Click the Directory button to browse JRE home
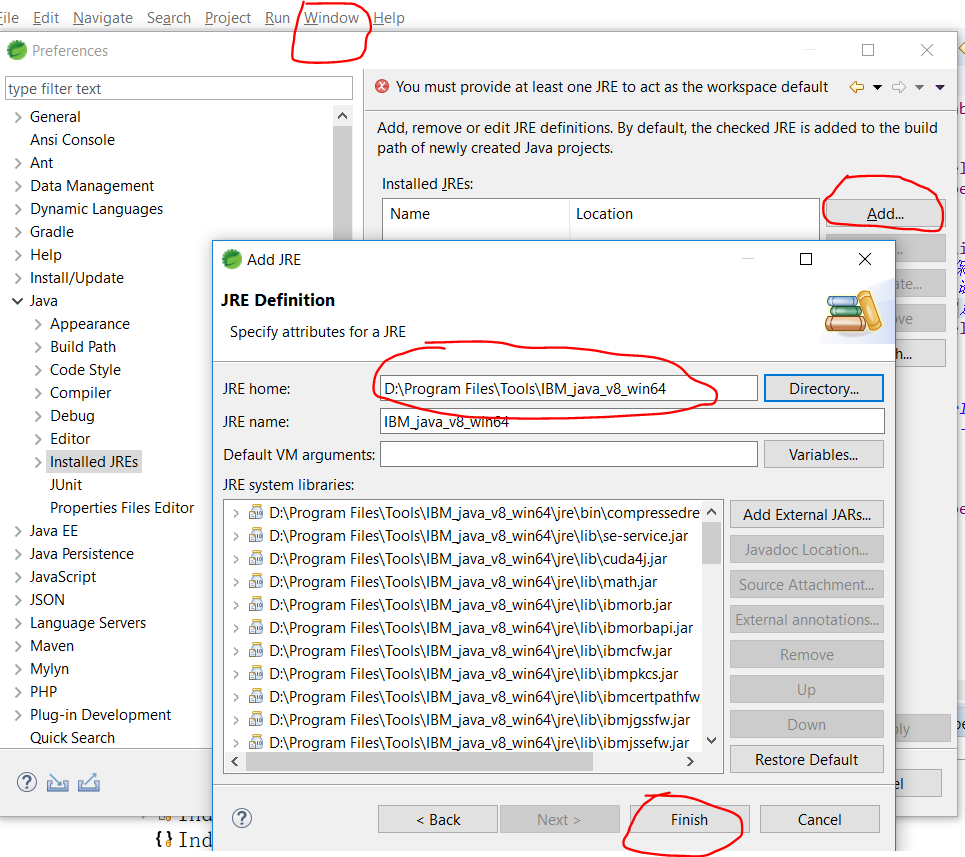965x857 pixels. (823, 387)
